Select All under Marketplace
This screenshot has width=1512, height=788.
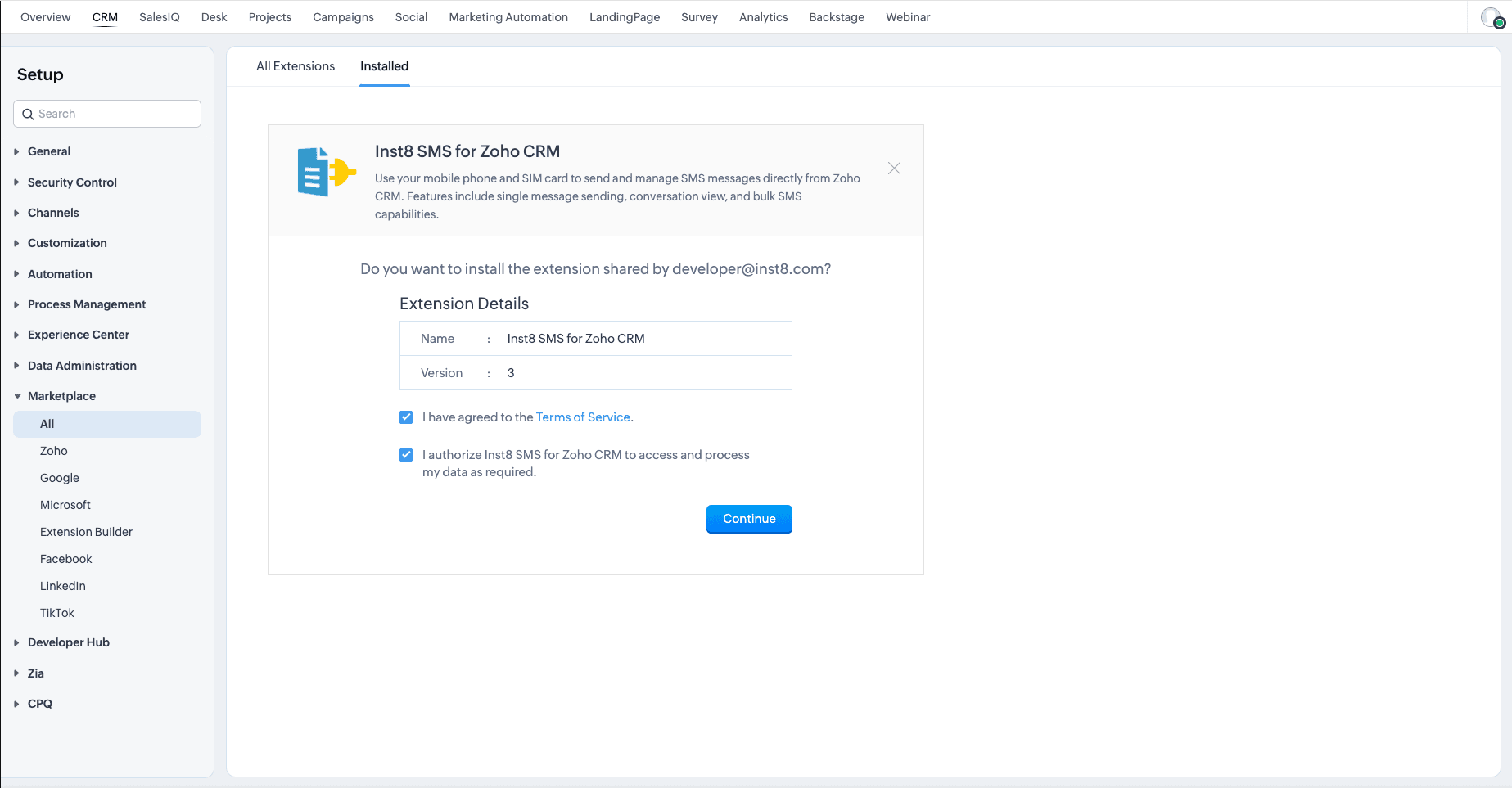click(107, 424)
